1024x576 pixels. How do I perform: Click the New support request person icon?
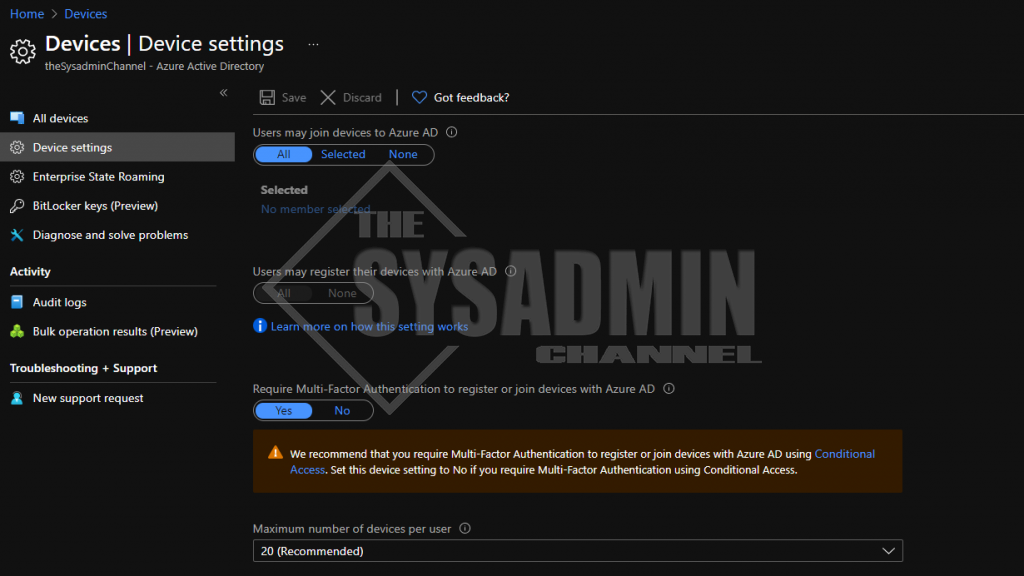click(17, 398)
